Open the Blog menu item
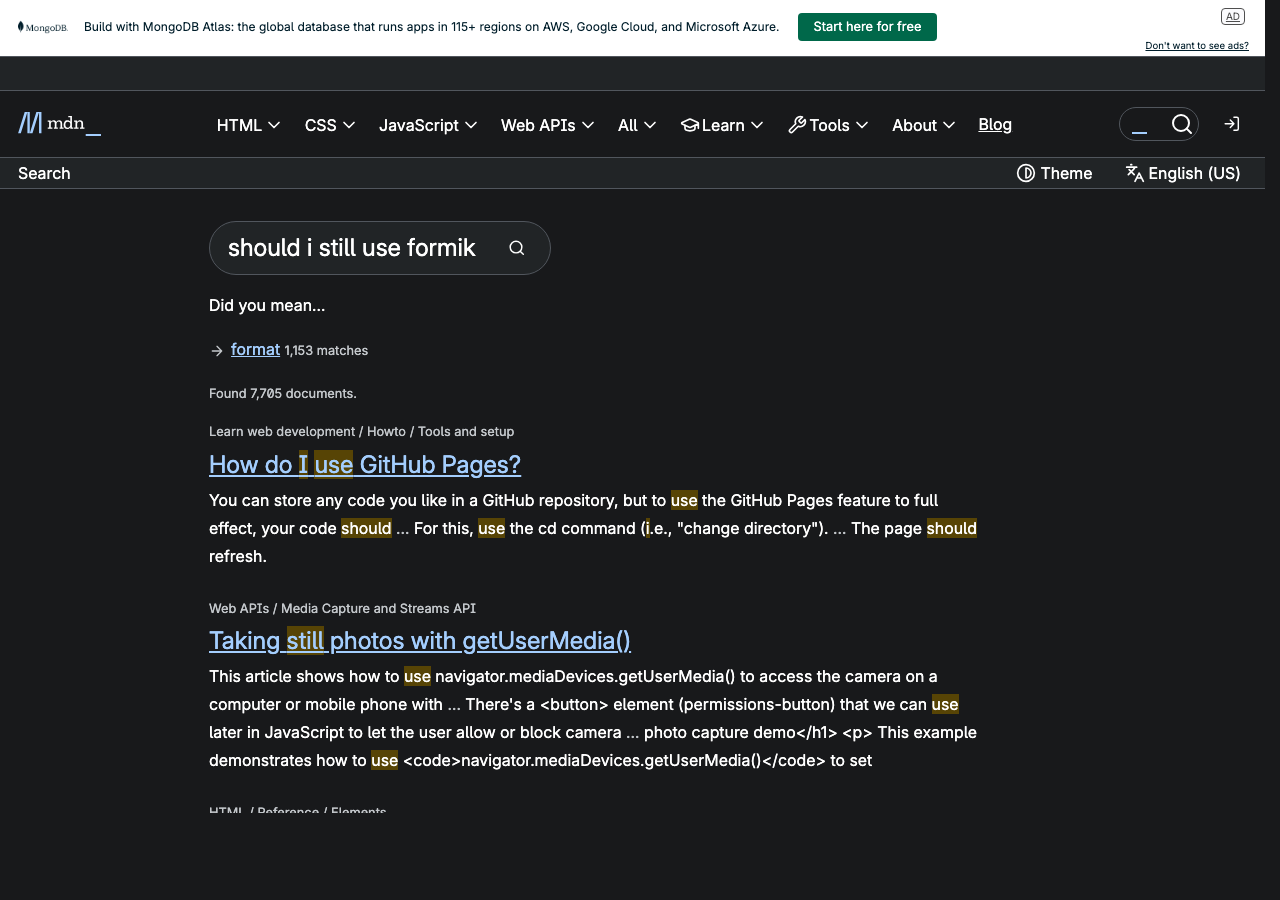Viewport: 1280px width, 900px height. pos(994,124)
